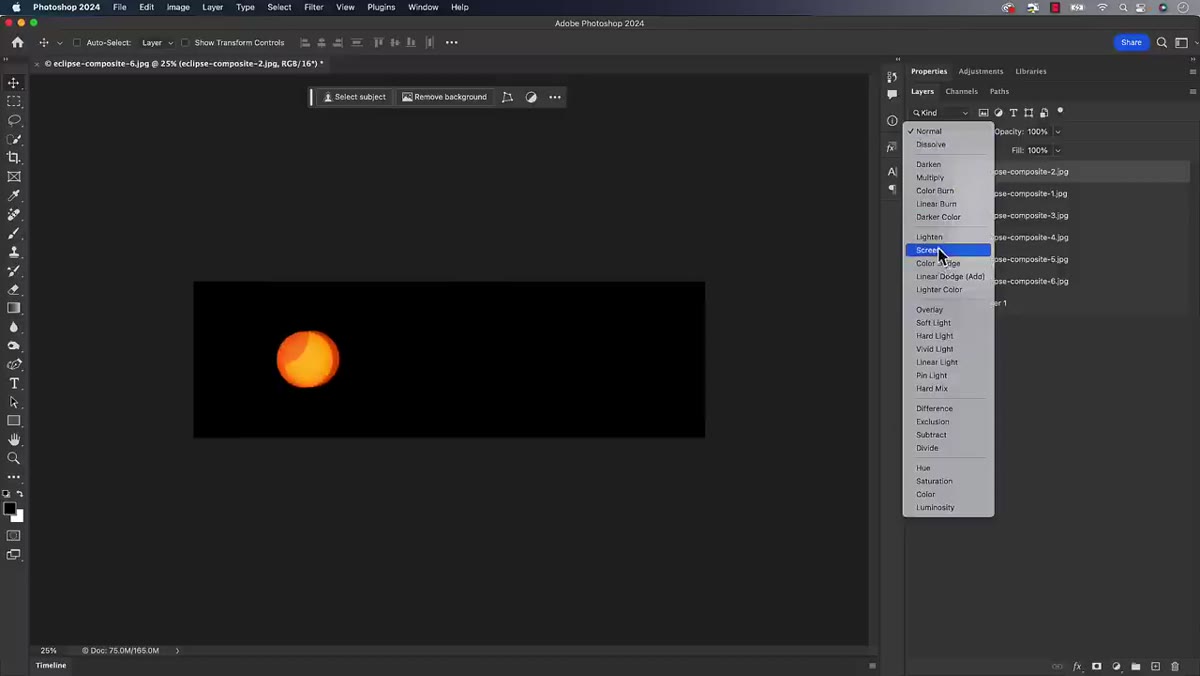Click the Home icon in options bar
This screenshot has width=1200, height=676.
[x=17, y=43]
